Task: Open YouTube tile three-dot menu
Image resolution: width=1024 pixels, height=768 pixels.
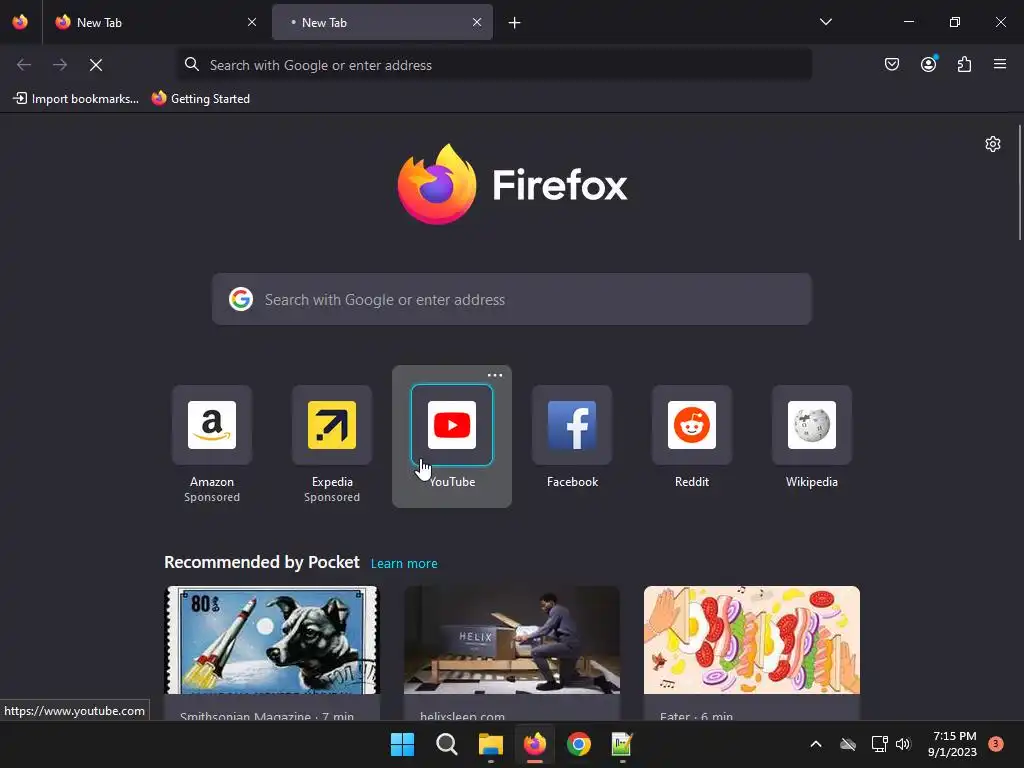Action: pos(495,376)
